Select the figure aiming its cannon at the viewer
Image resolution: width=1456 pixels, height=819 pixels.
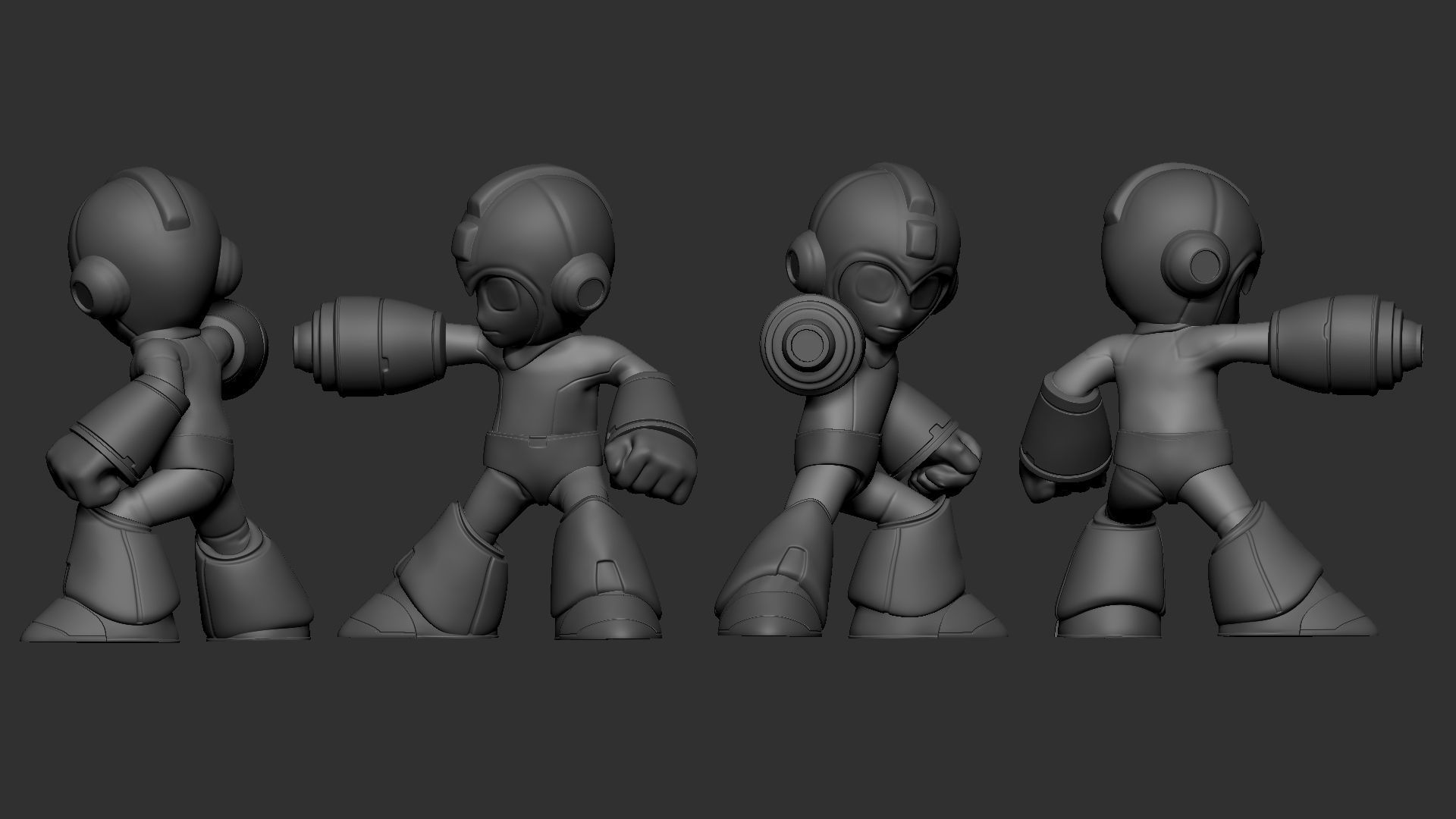pos(861,400)
